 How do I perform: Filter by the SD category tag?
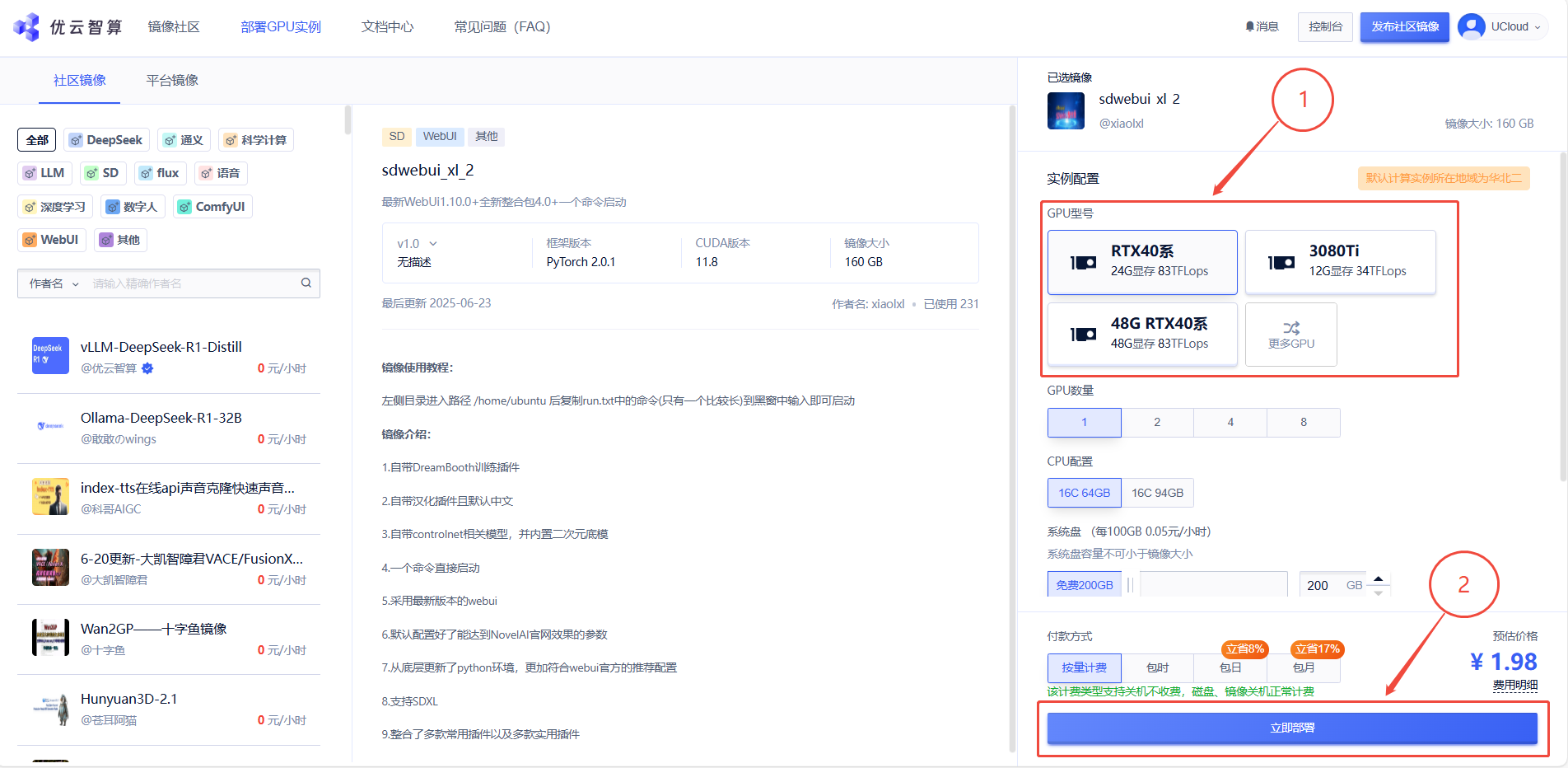[x=103, y=173]
